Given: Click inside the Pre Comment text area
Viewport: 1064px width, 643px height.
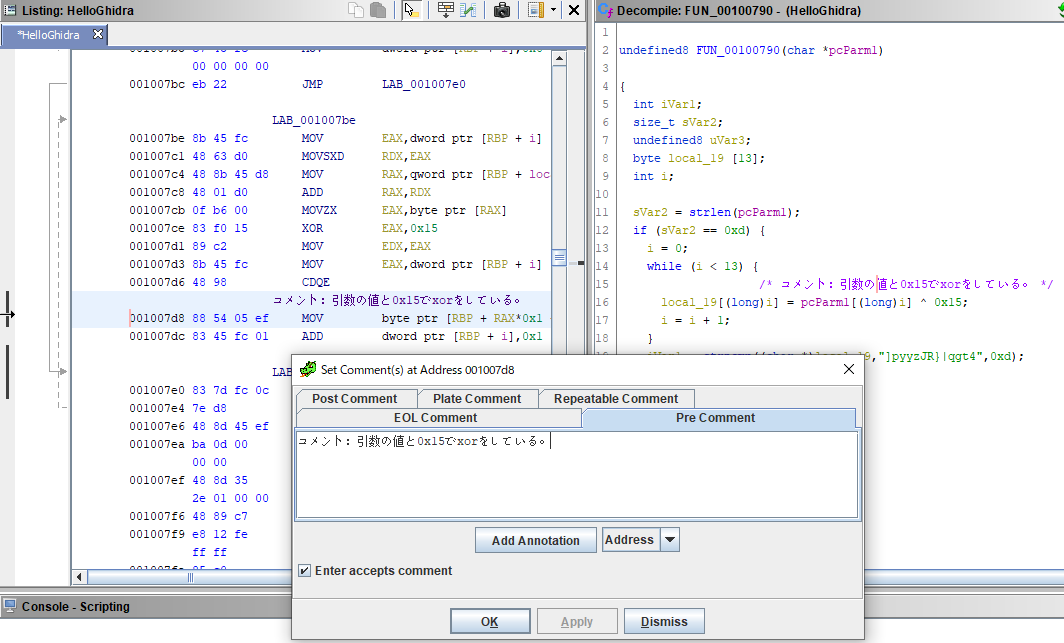Looking at the screenshot, I should click(575, 480).
